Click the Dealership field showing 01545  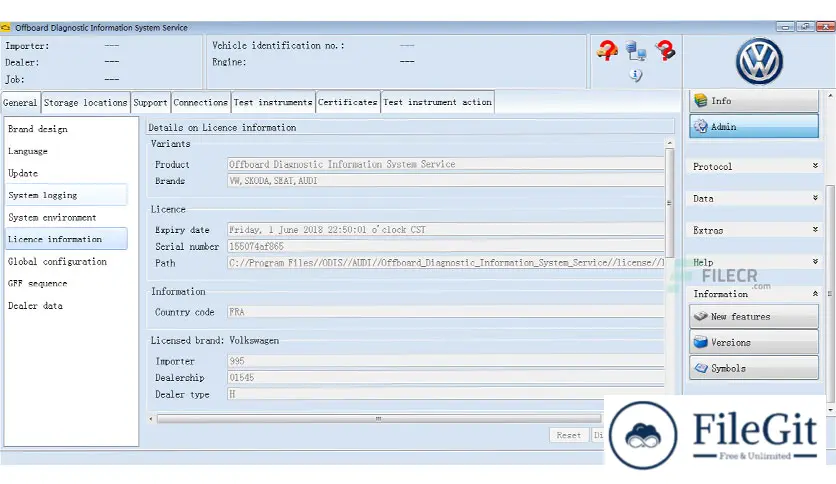445,377
